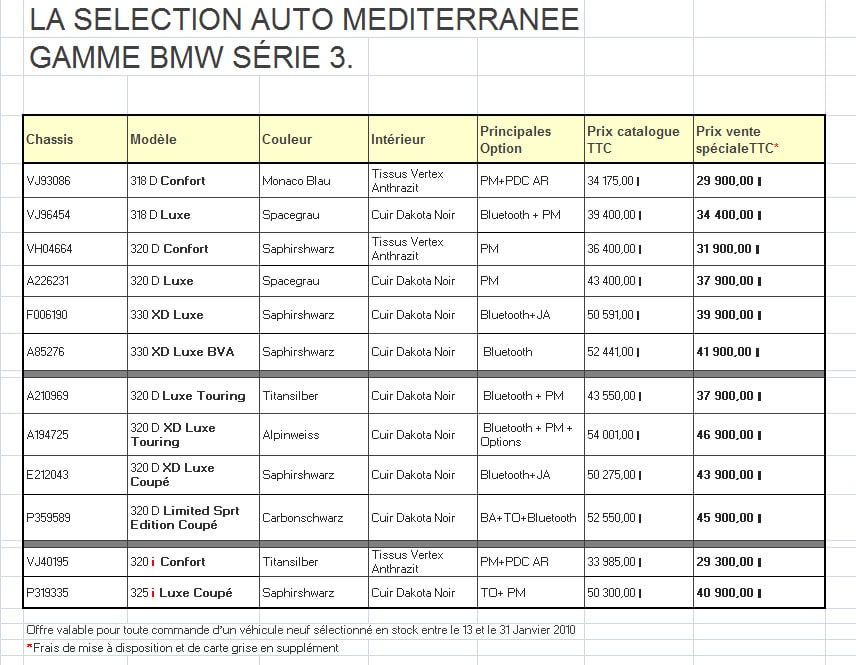
Task: Click the footnote about frais de mise à disposition
Action: point(183,648)
